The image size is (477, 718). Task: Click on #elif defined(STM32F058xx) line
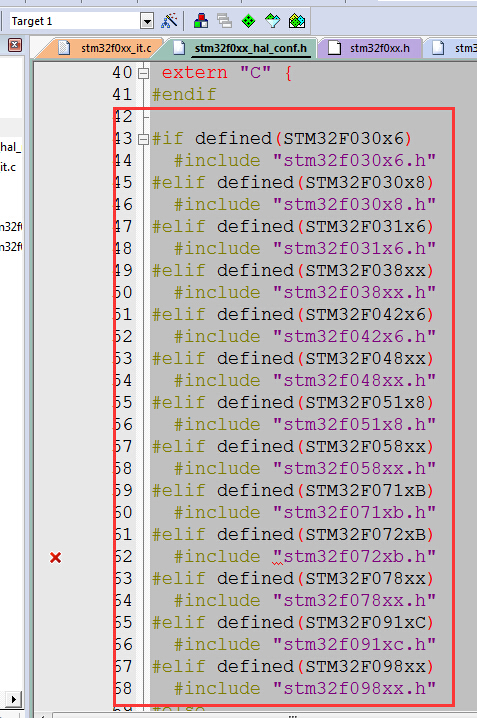[293, 446]
